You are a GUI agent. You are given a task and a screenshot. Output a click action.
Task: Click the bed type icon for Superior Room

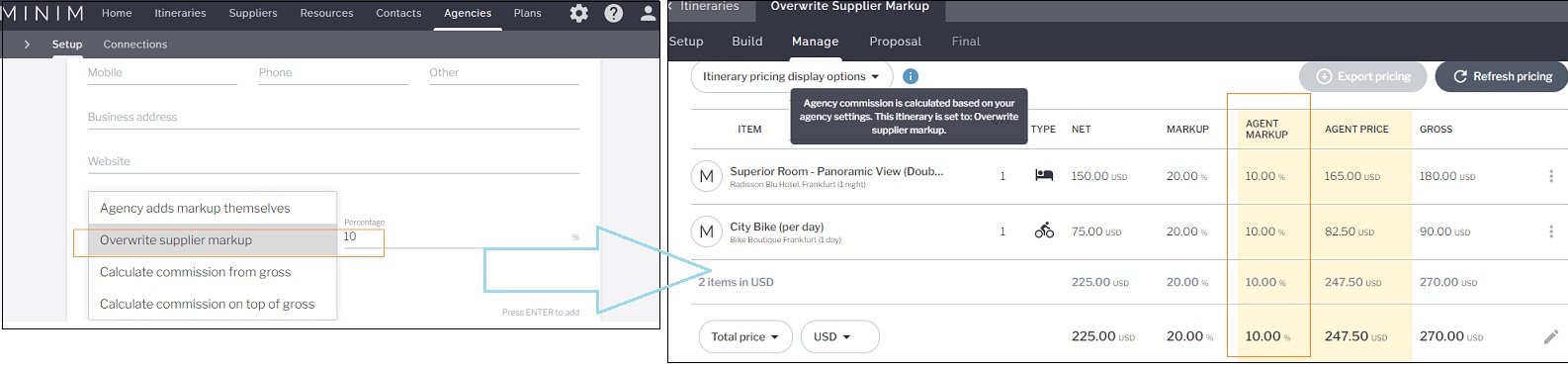1044,176
